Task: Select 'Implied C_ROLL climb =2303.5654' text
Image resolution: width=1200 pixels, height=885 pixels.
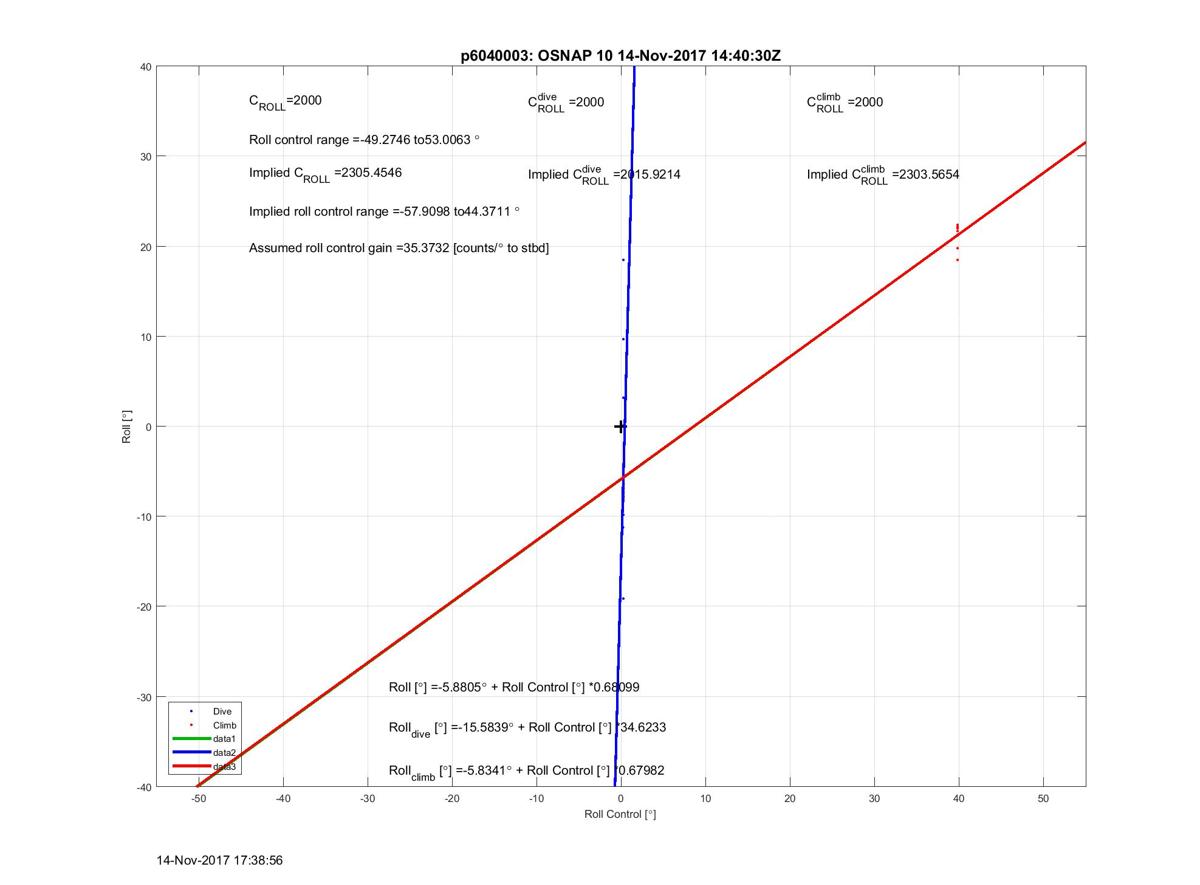Action: 883,175
